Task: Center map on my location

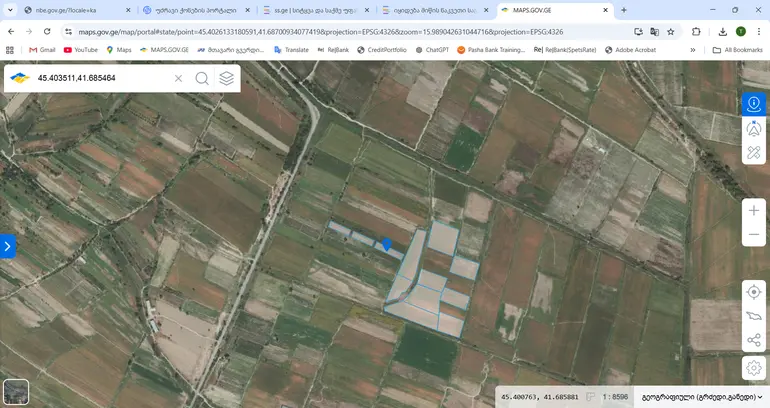Action: tap(754, 292)
